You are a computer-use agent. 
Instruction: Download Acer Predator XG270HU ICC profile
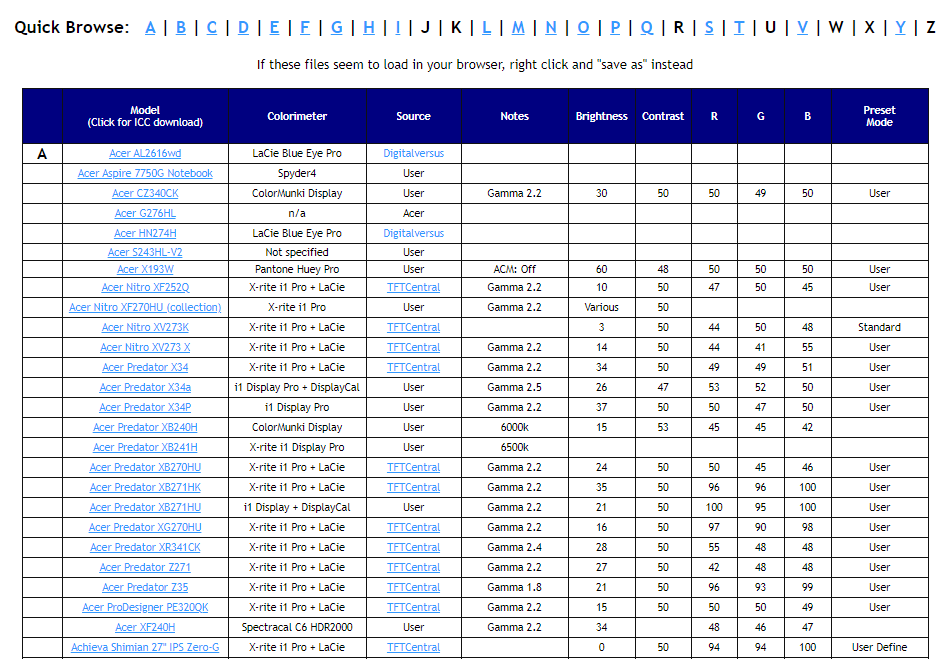145,527
